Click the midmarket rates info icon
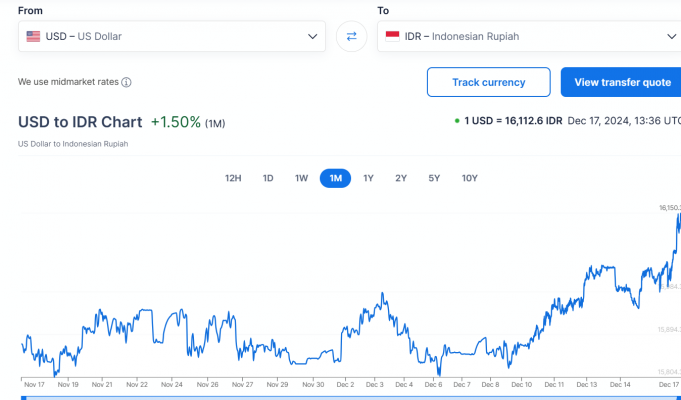 pyautogui.click(x=126, y=83)
